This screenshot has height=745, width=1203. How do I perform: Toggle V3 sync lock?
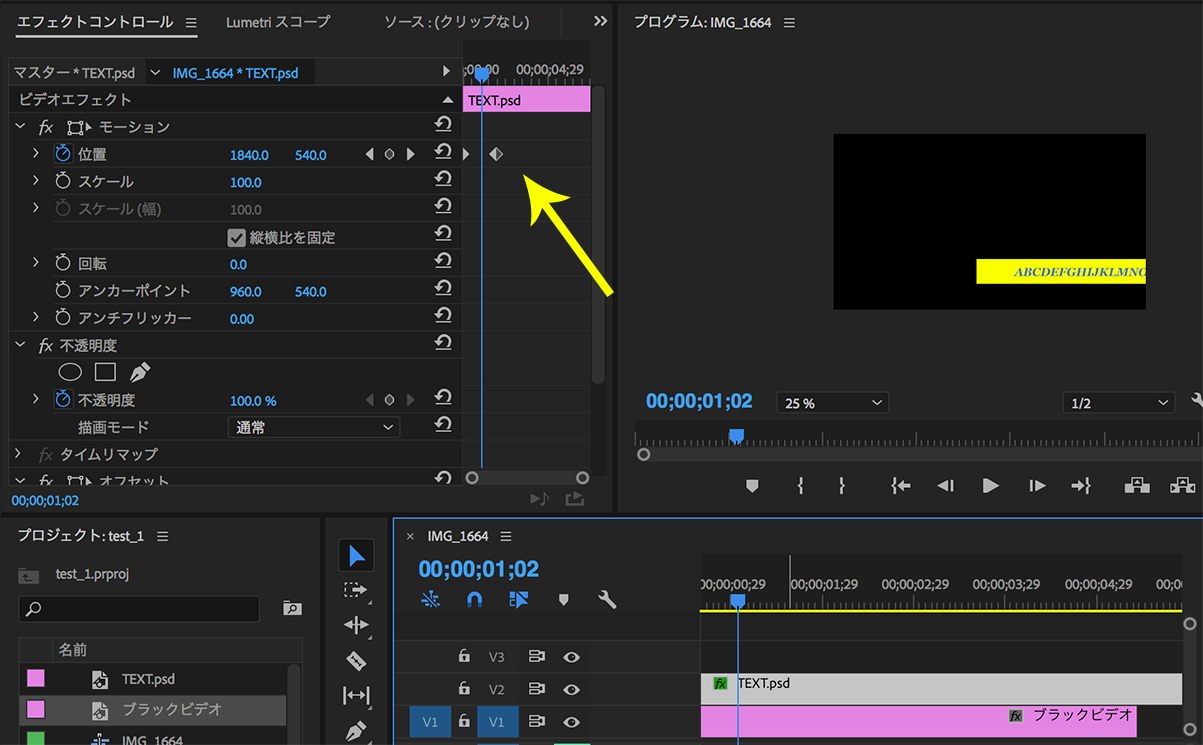click(x=537, y=657)
